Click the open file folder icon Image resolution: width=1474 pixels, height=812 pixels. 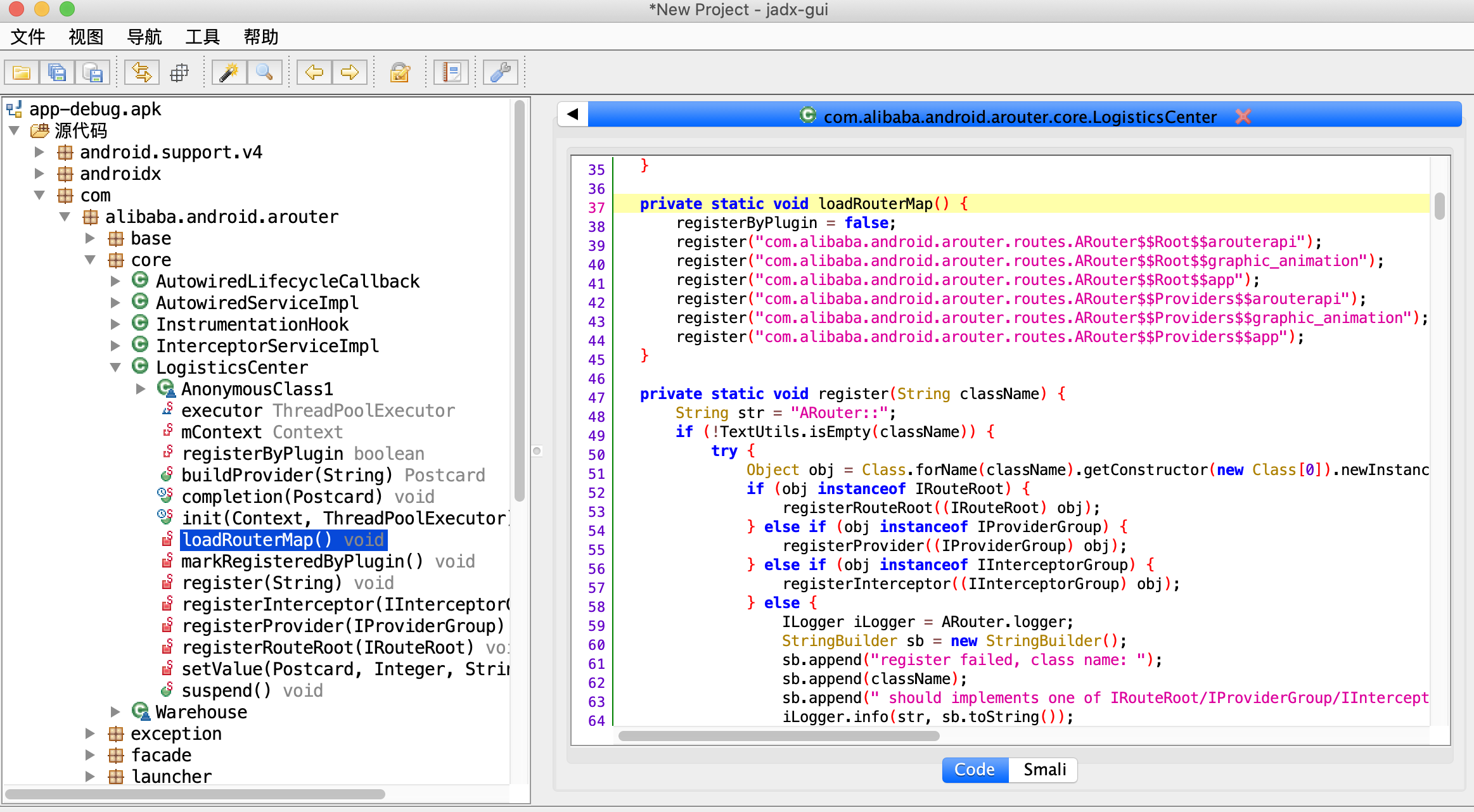point(22,73)
